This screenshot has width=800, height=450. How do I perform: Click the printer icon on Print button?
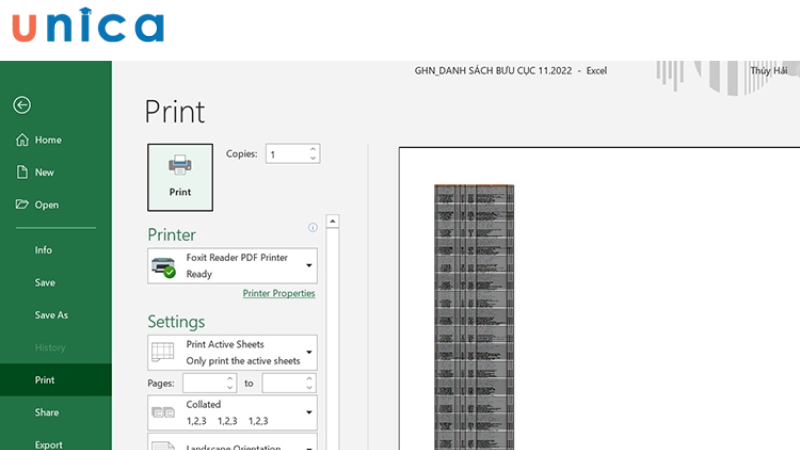click(x=180, y=165)
